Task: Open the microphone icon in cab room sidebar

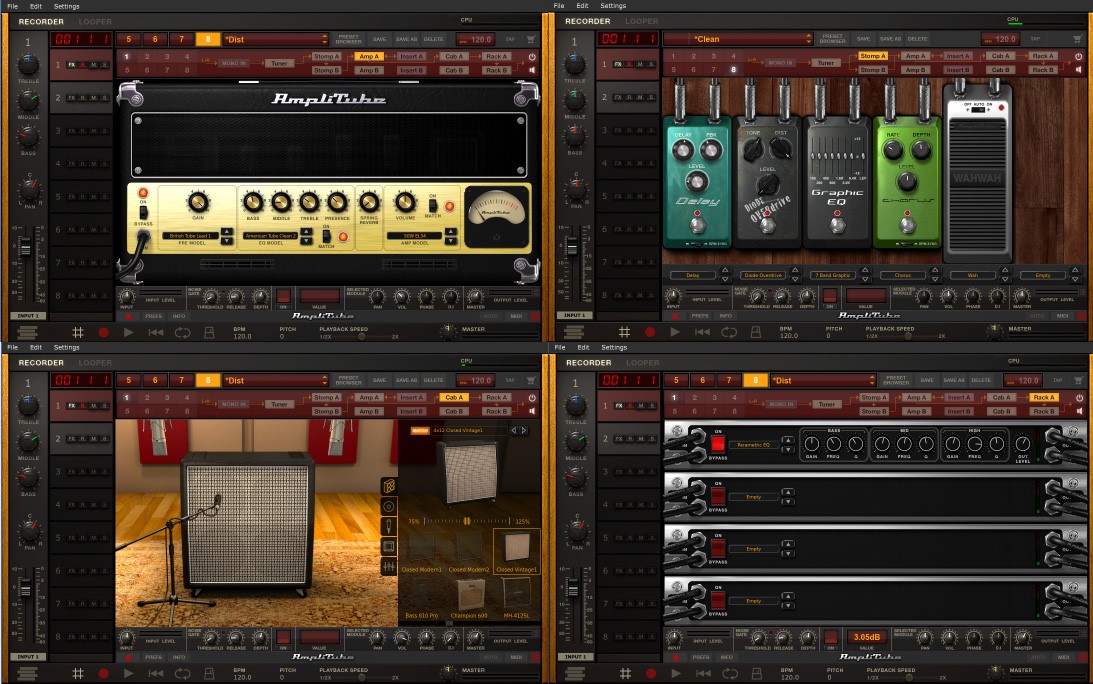Action: coord(389,526)
